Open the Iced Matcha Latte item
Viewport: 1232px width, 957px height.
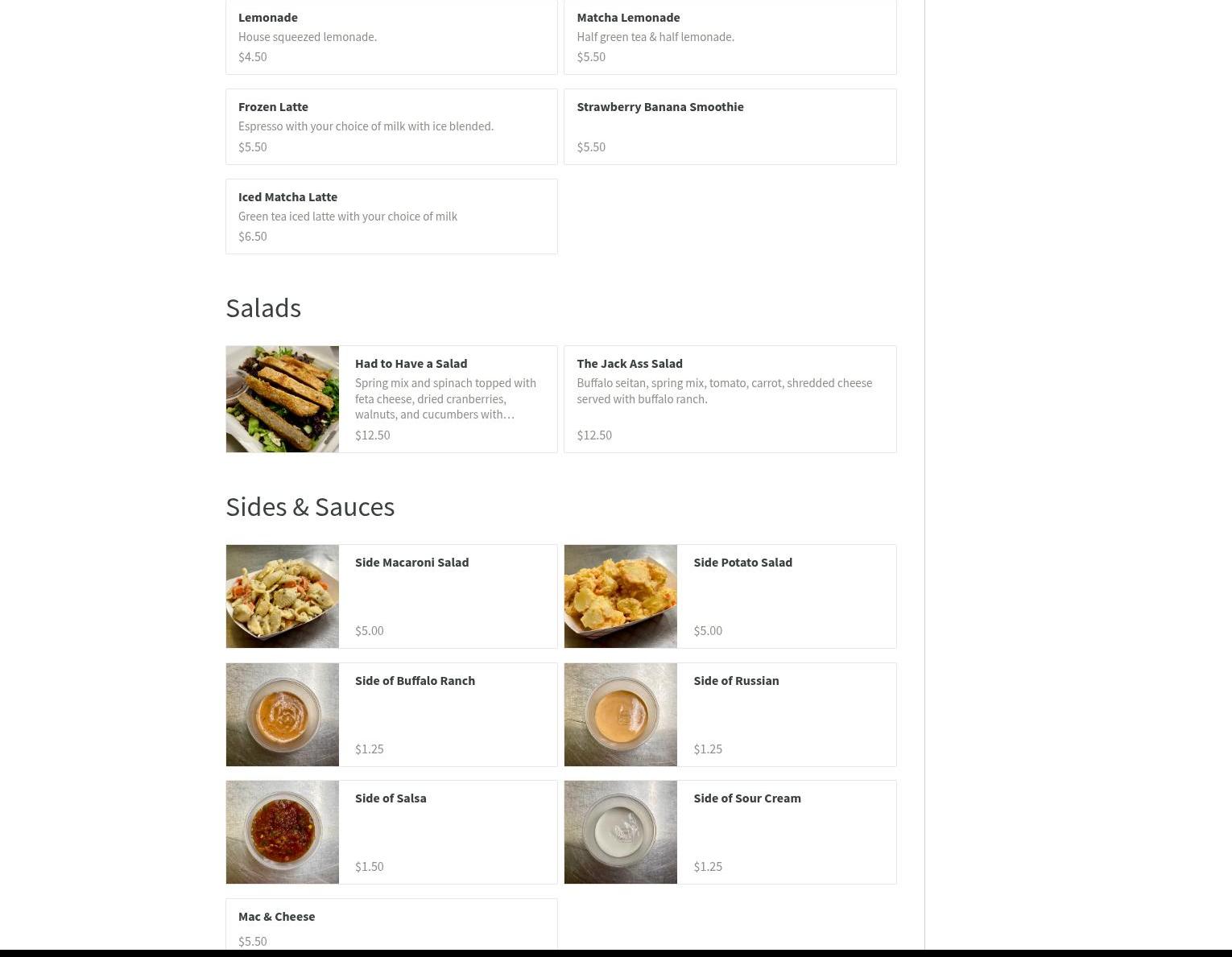[x=391, y=217]
